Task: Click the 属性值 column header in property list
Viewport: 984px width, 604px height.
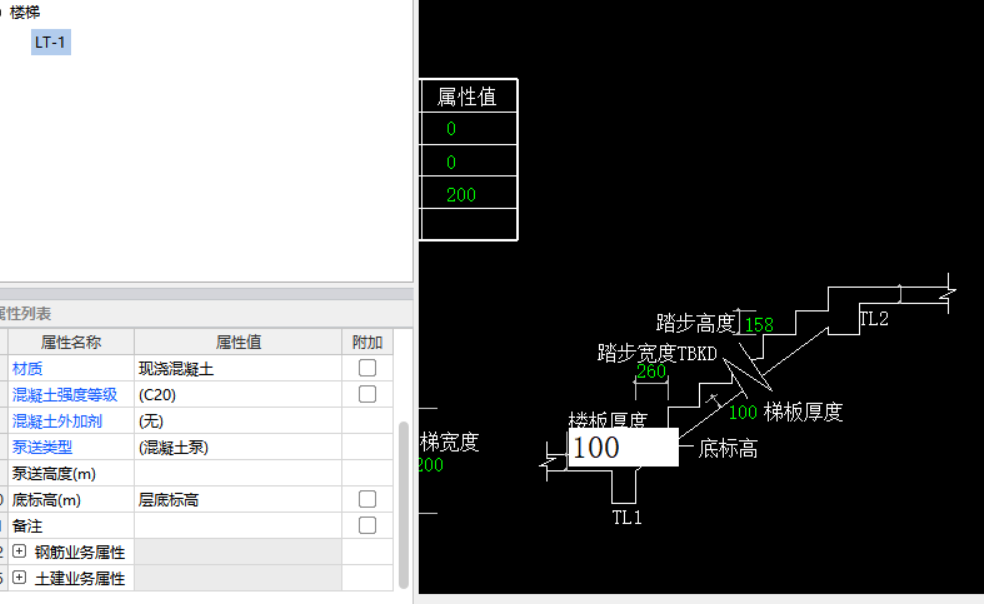Action: coord(238,342)
